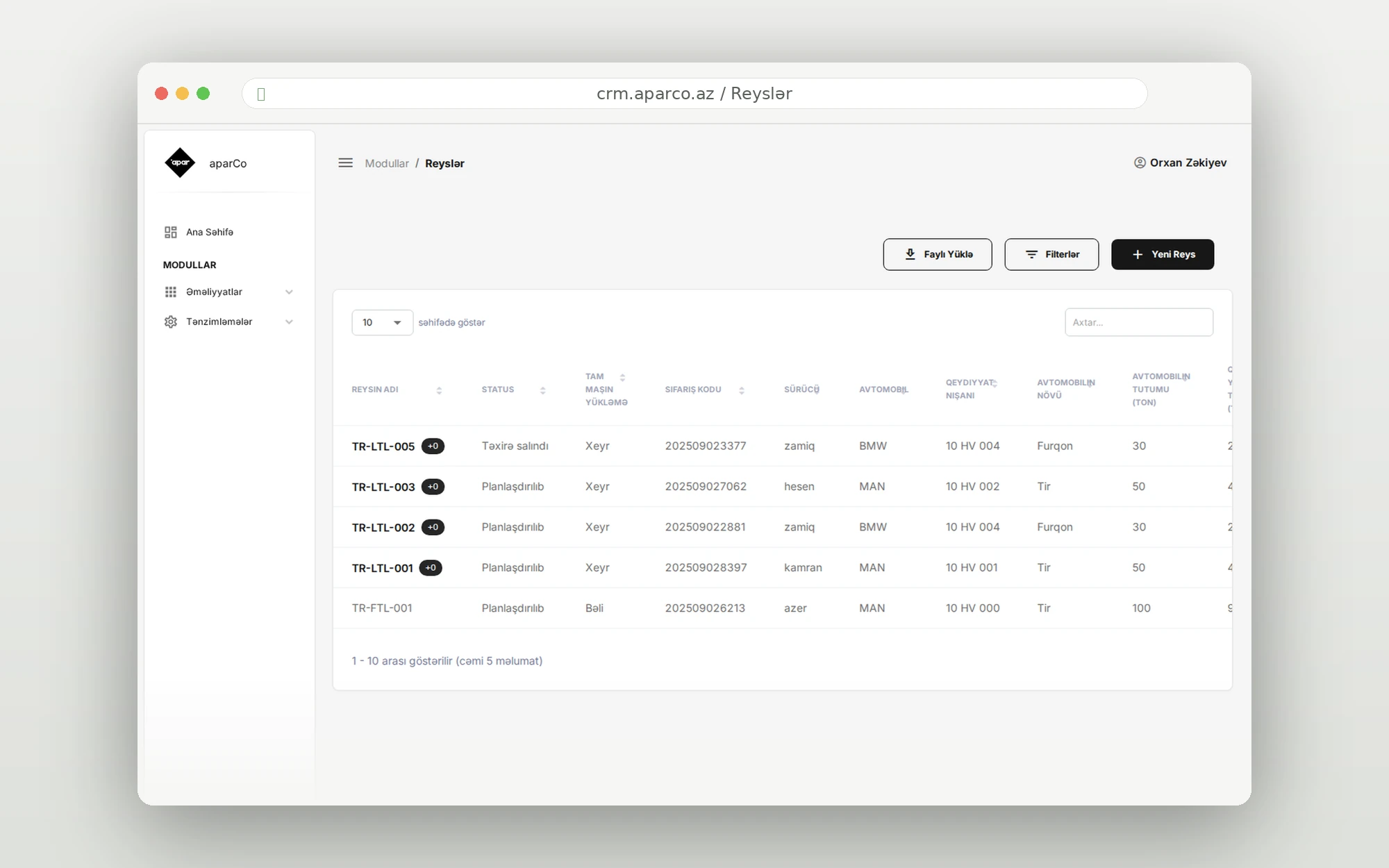Click the Sürücü column header

[x=801, y=390]
